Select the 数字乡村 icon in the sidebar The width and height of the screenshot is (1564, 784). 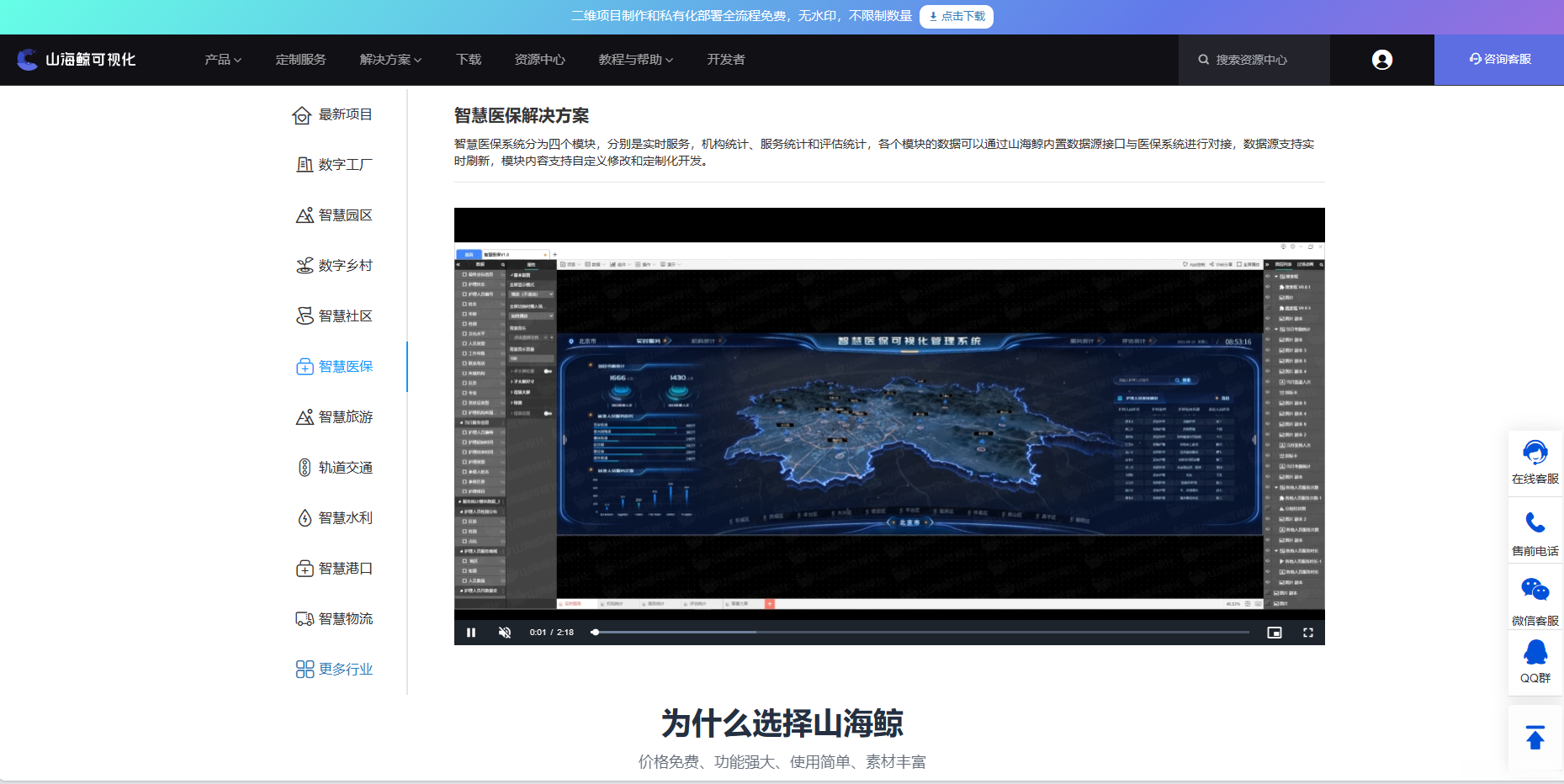click(305, 266)
